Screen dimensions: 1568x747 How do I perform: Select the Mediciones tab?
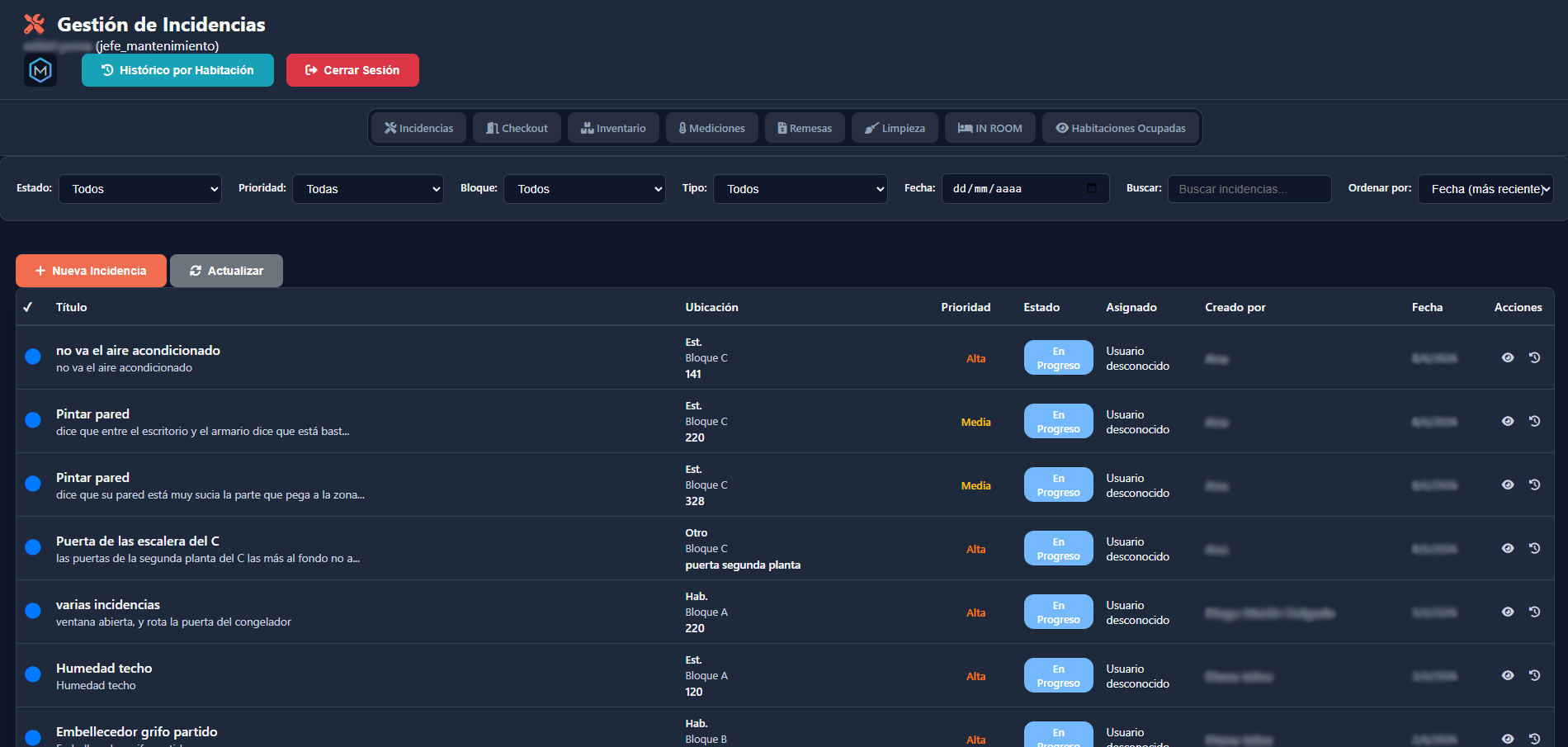pos(712,128)
